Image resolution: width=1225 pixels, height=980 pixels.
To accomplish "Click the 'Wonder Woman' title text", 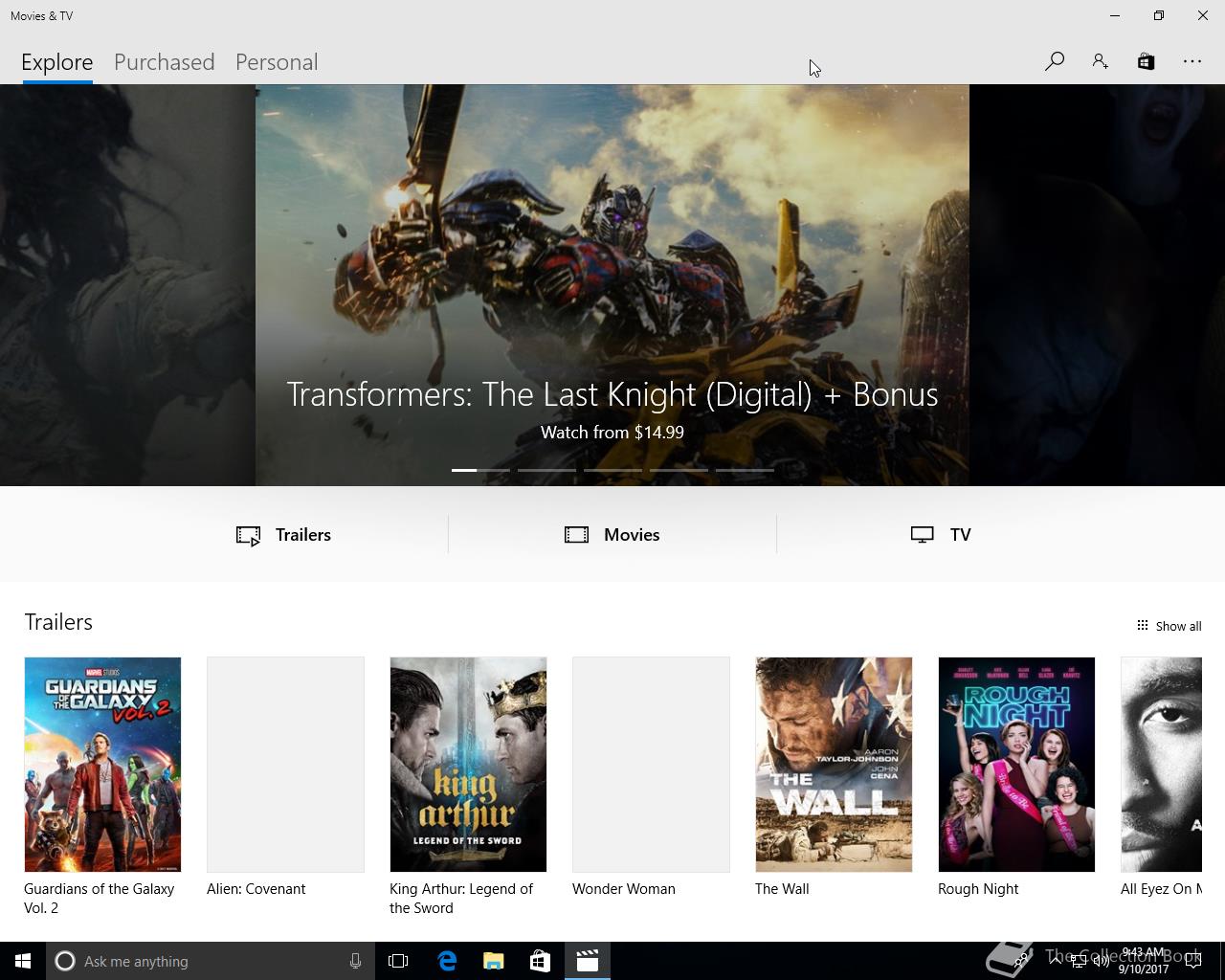I will (624, 889).
